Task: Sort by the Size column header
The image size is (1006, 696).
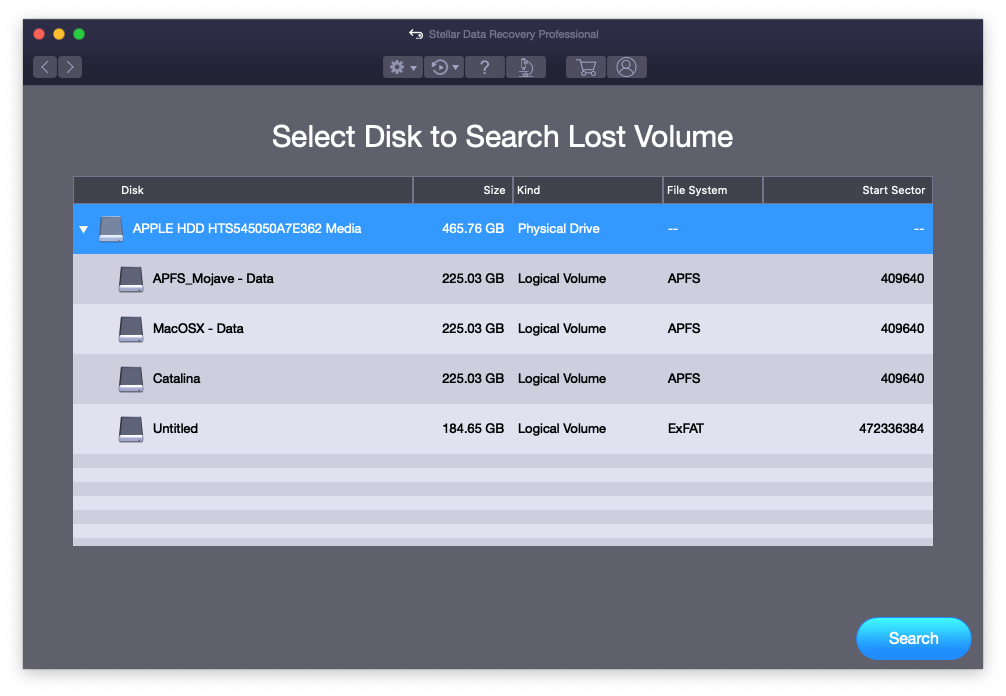Action: tap(463, 191)
